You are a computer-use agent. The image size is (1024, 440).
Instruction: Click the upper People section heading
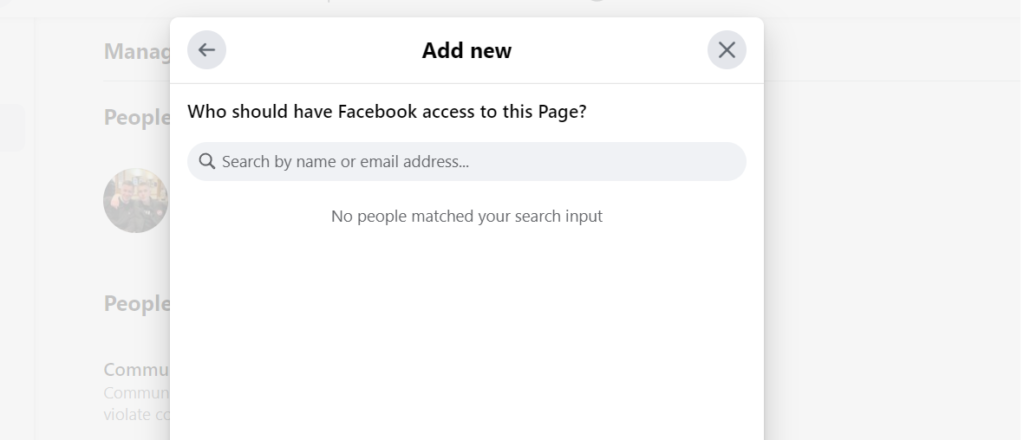point(136,118)
